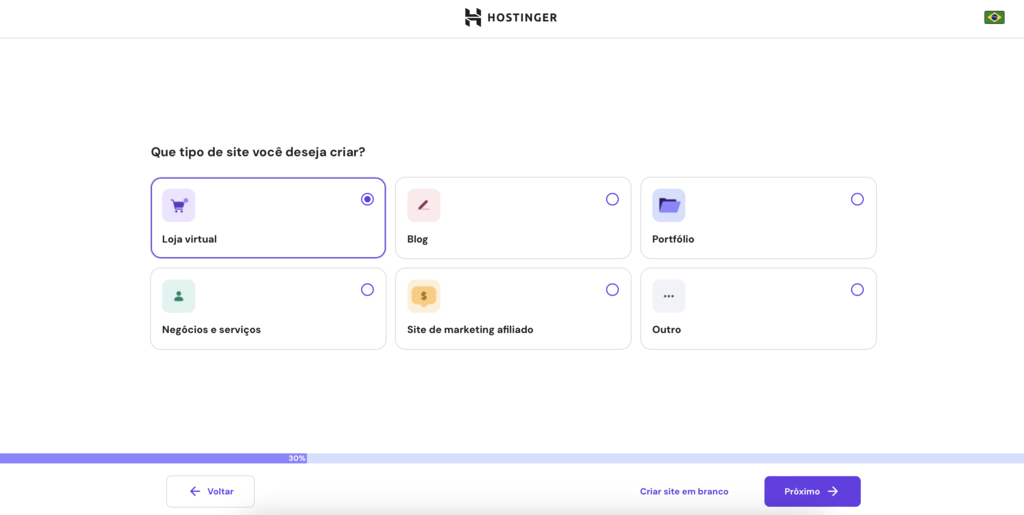Select the Site de marketing afiliado radio
Image resolution: width=1024 pixels, height=515 pixels.
pos(612,290)
